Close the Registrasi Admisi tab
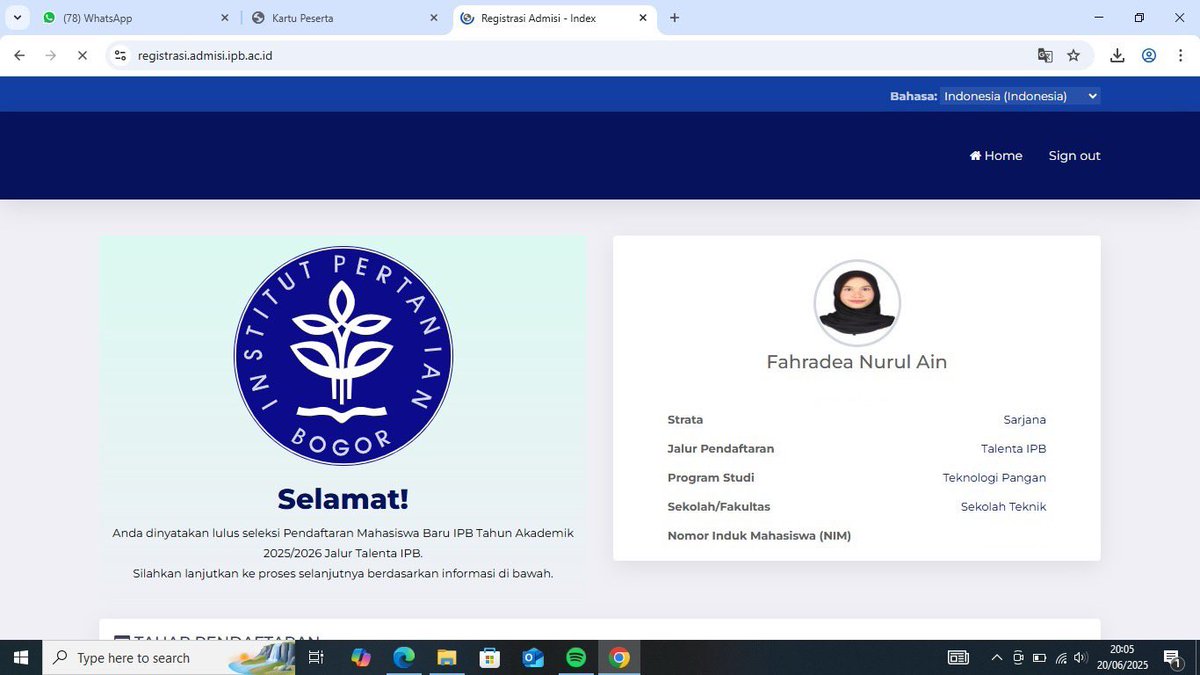This screenshot has width=1200, height=675. coord(643,18)
